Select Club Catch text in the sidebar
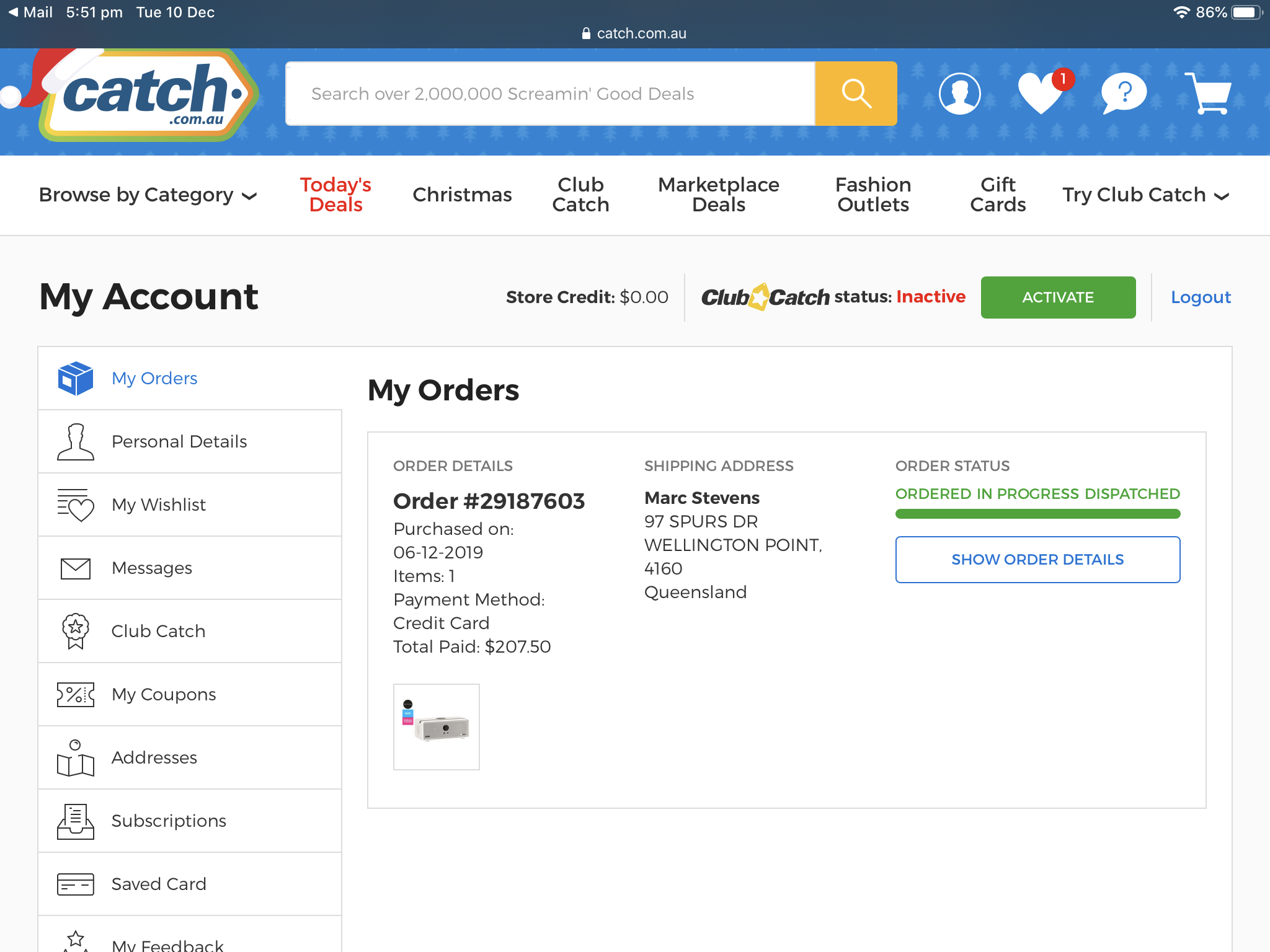1270x952 pixels. click(158, 631)
